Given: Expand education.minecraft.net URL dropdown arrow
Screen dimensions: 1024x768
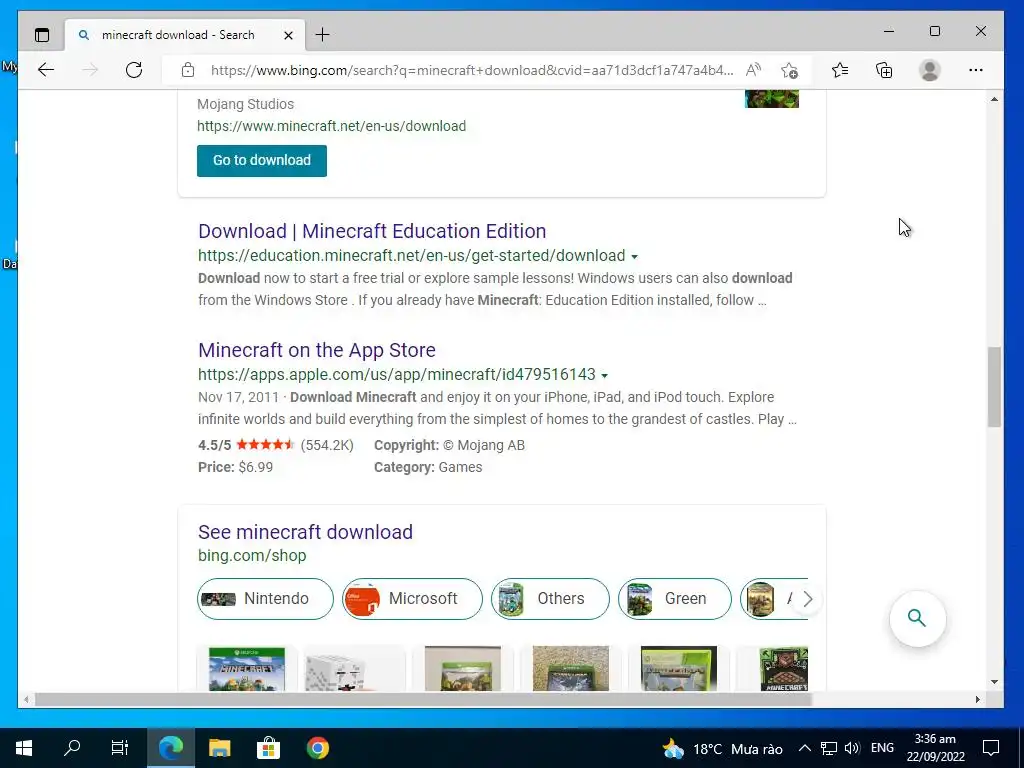Looking at the screenshot, I should (x=634, y=257).
